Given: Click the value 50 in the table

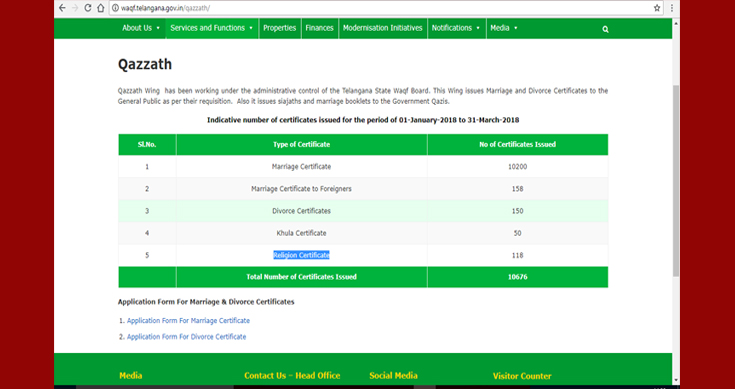Looking at the screenshot, I should click(518, 233).
